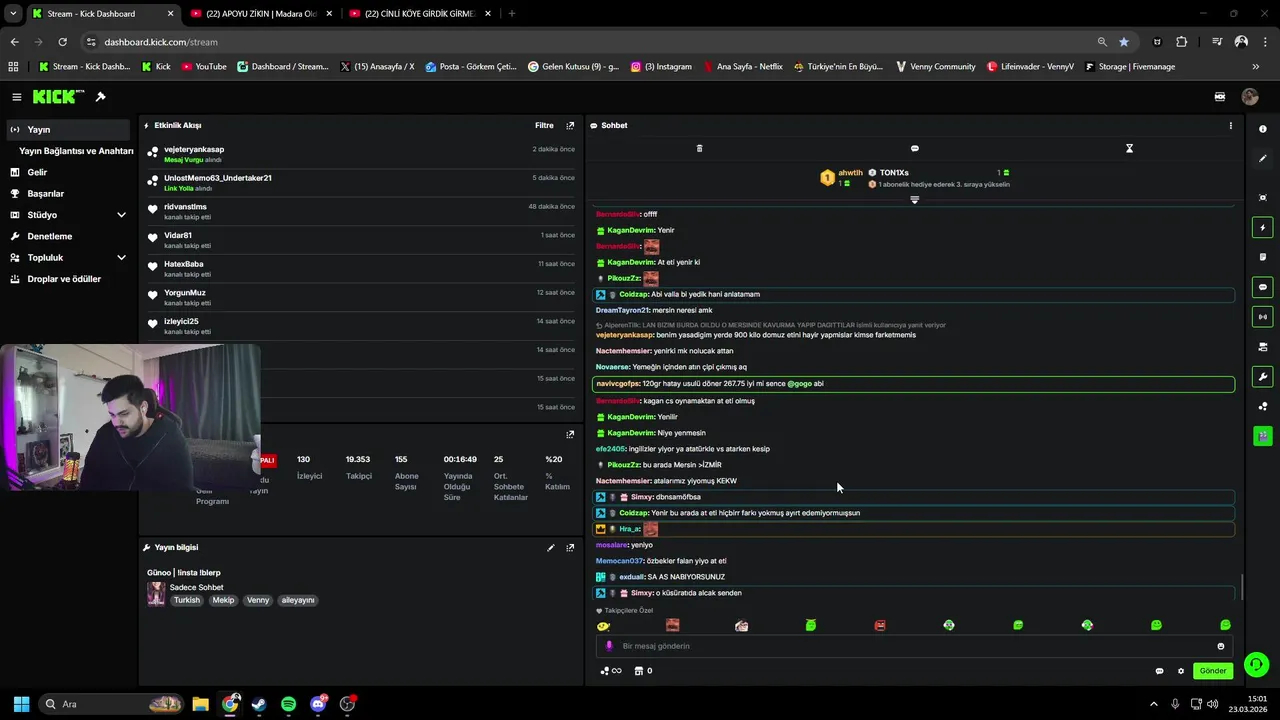The height and width of the screenshot is (720, 1280).
Task: Click the shop icon with 0 count
Action: (644, 671)
